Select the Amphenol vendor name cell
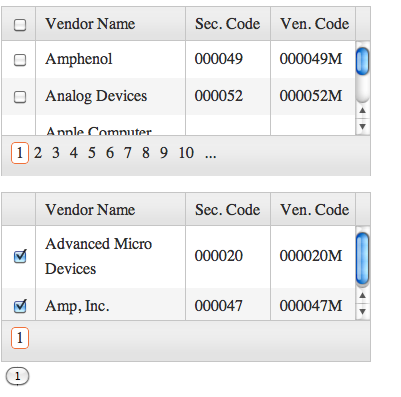 110,59
